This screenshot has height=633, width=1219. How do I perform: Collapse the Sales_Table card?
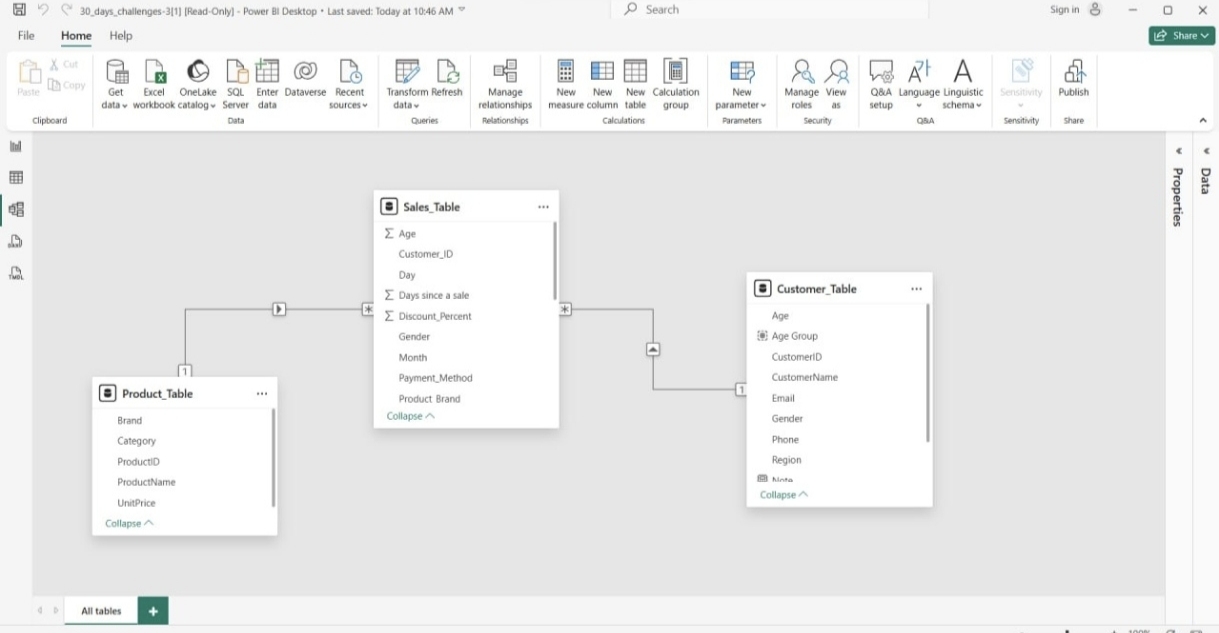411,416
